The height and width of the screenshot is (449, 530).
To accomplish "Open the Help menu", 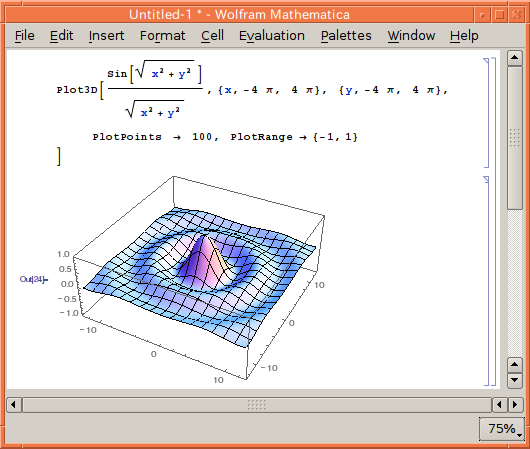I will tap(464, 36).
